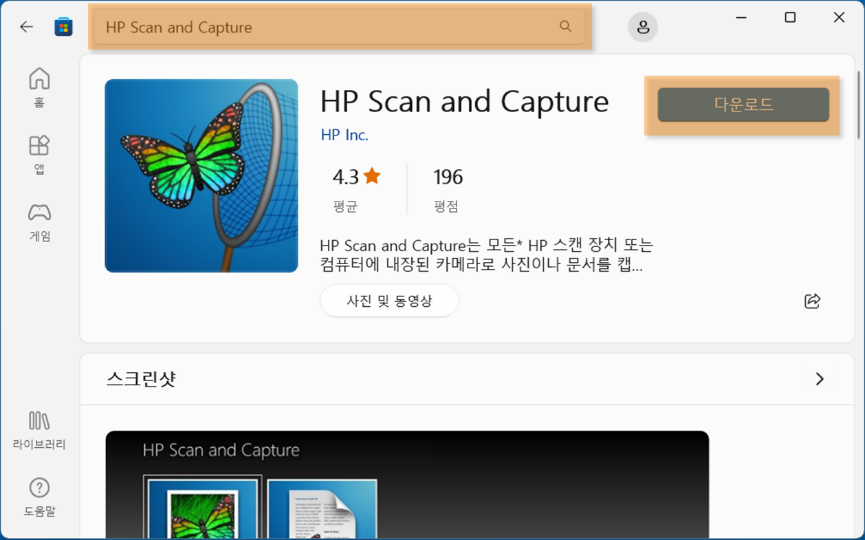Screen dimensions: 865x540
Task: Open the 앱 (Apps) sidebar item
Action: click(x=39, y=154)
